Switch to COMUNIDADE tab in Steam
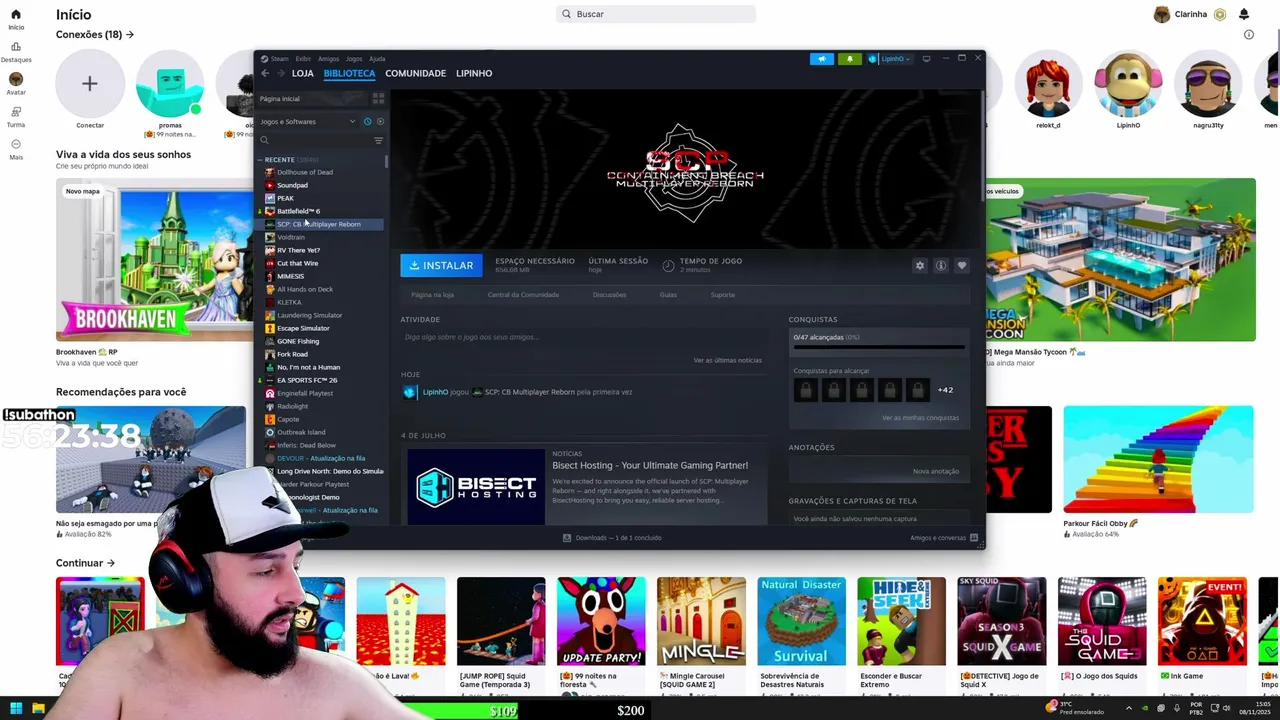The height and width of the screenshot is (720, 1280). pyautogui.click(x=416, y=73)
